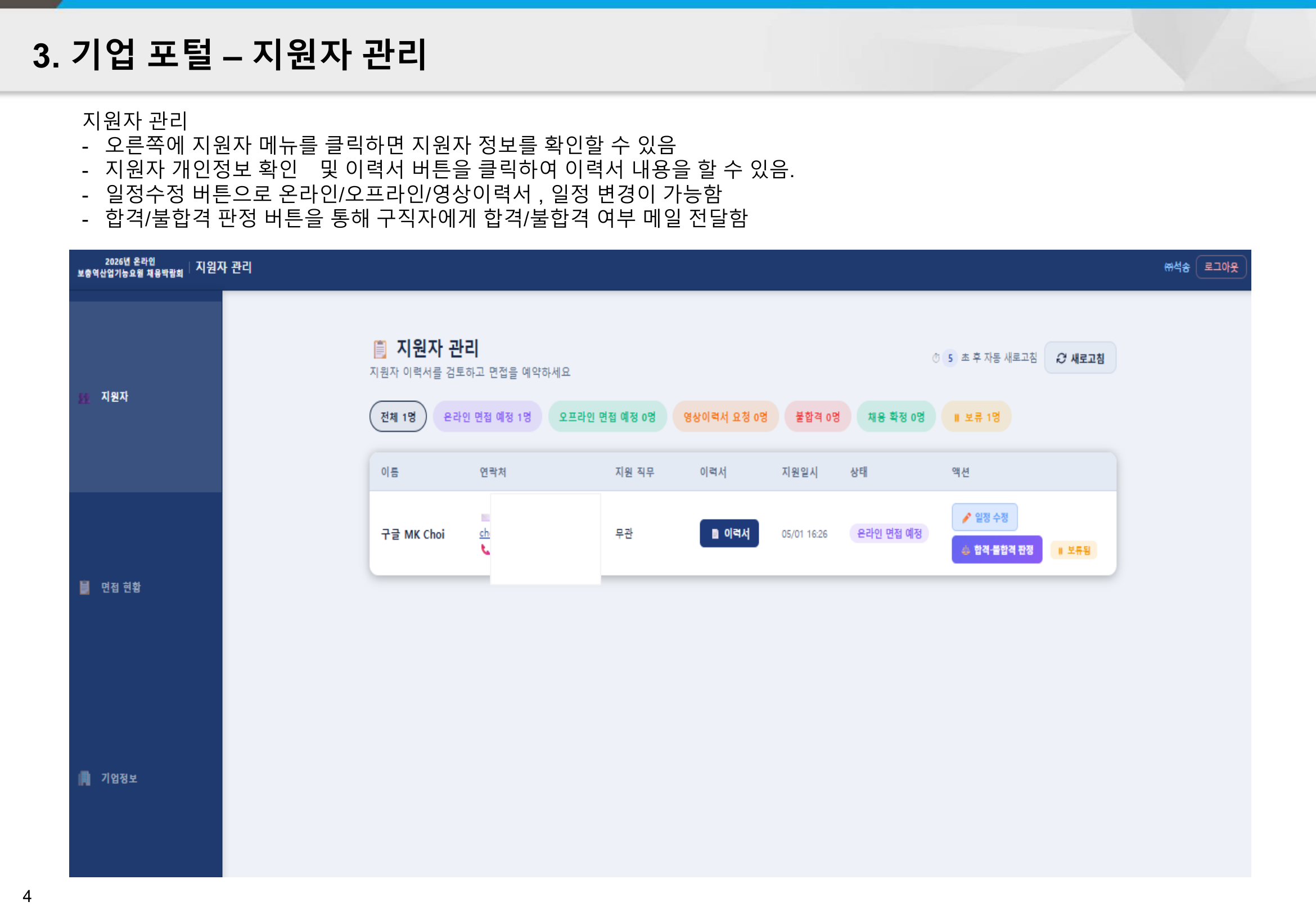Click the applicant email link
This screenshot has height=911, width=1316.
pyautogui.click(x=485, y=533)
